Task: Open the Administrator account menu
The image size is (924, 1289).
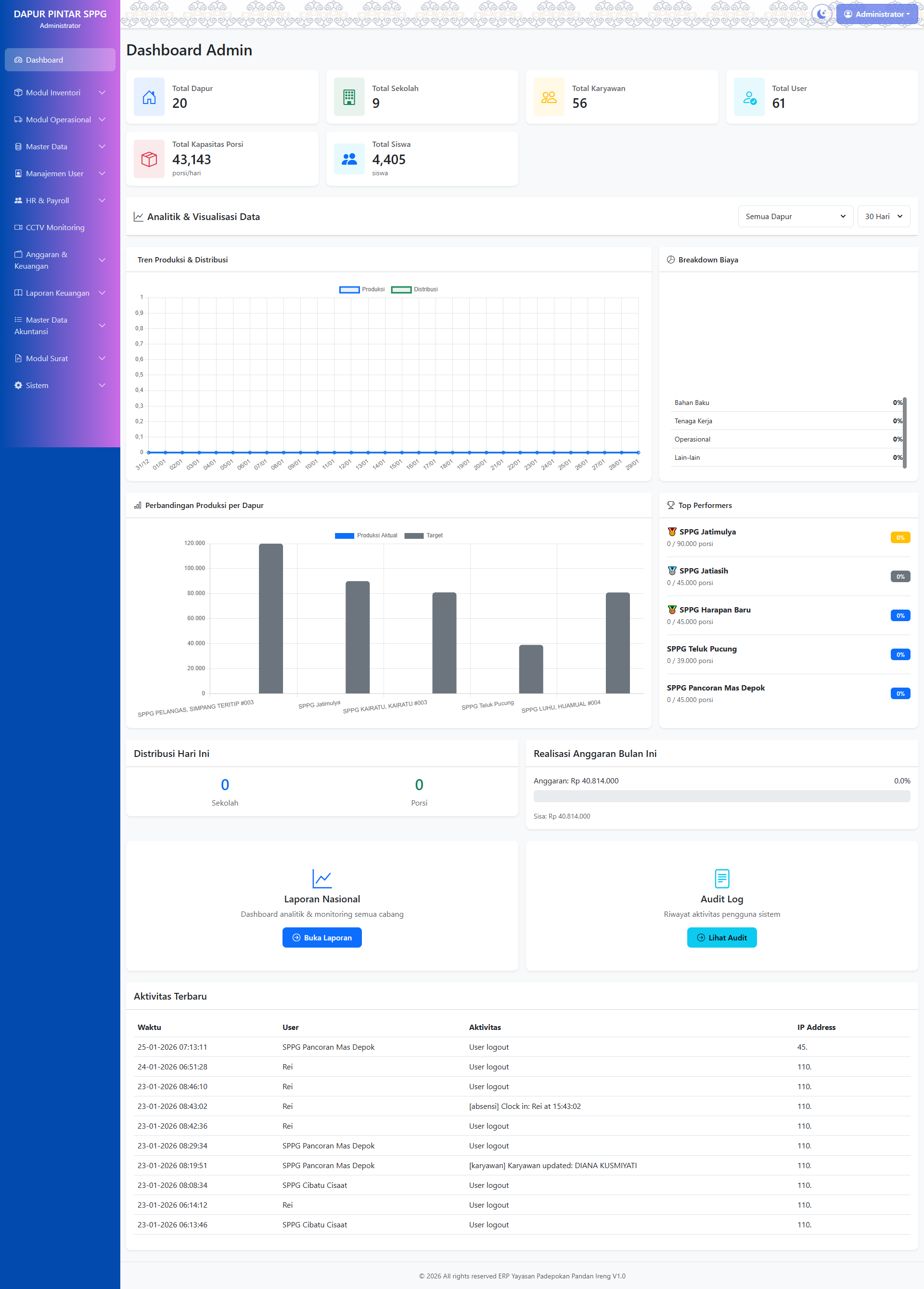Action: [876, 13]
